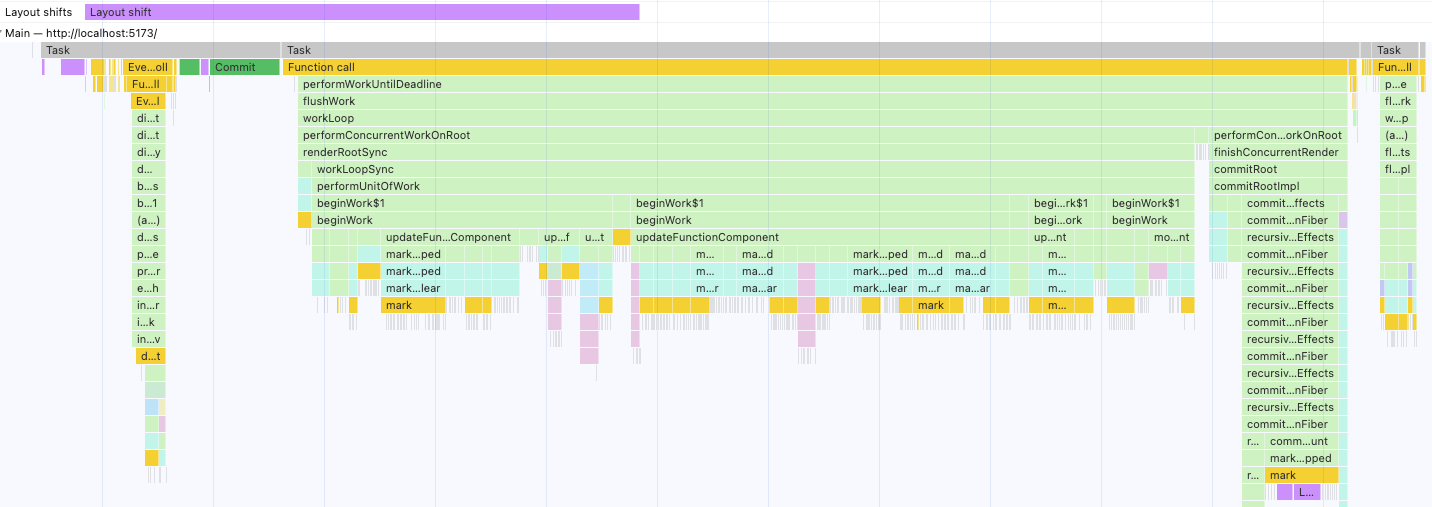Select the finishConcurrentRender frame

[1278, 152]
